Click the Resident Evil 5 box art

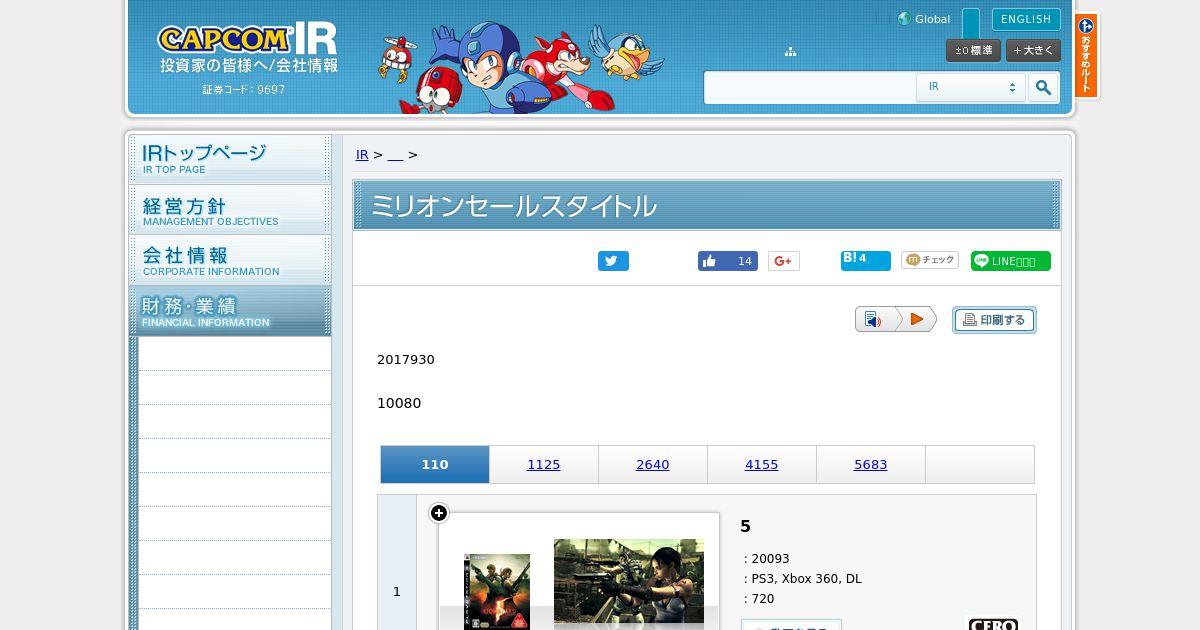(x=497, y=592)
